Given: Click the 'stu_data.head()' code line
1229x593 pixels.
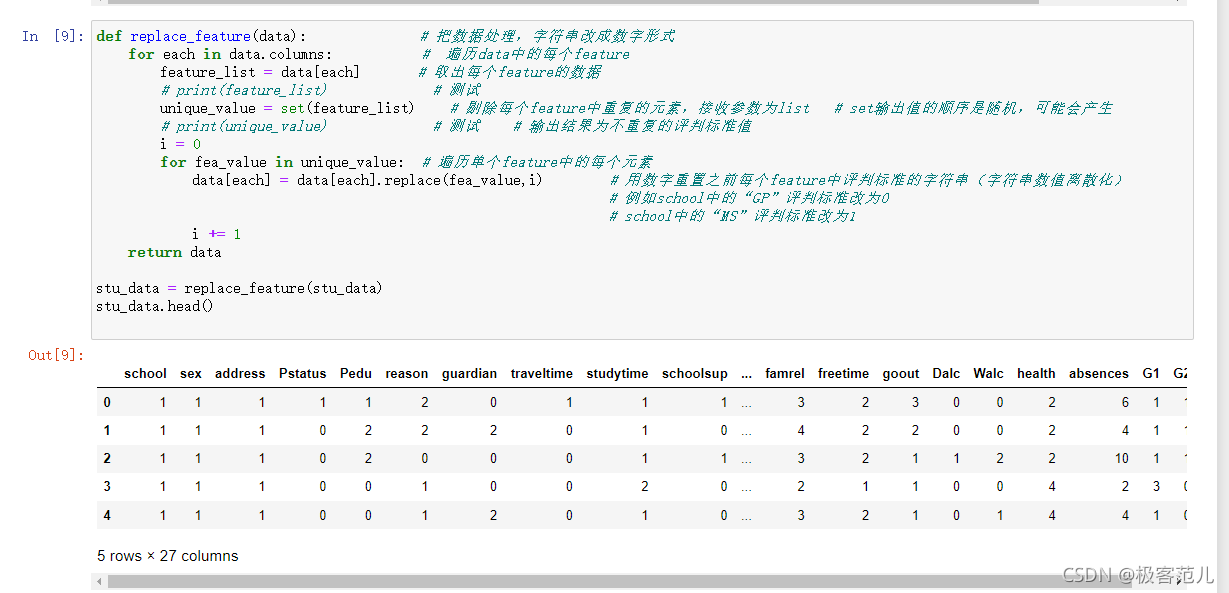Looking at the screenshot, I should (155, 306).
